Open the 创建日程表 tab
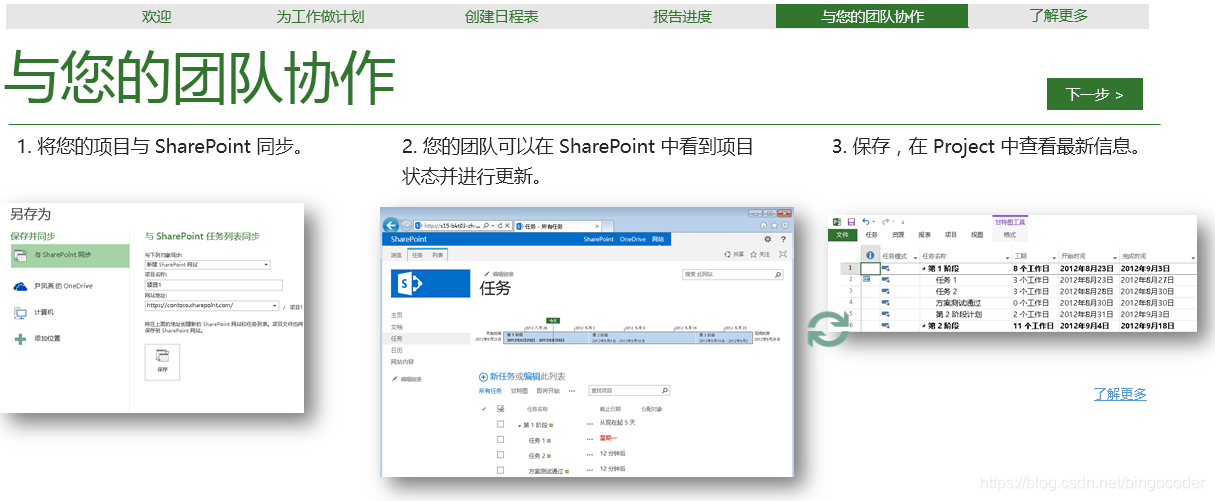Viewport: 1215px width, 501px height. [x=502, y=16]
